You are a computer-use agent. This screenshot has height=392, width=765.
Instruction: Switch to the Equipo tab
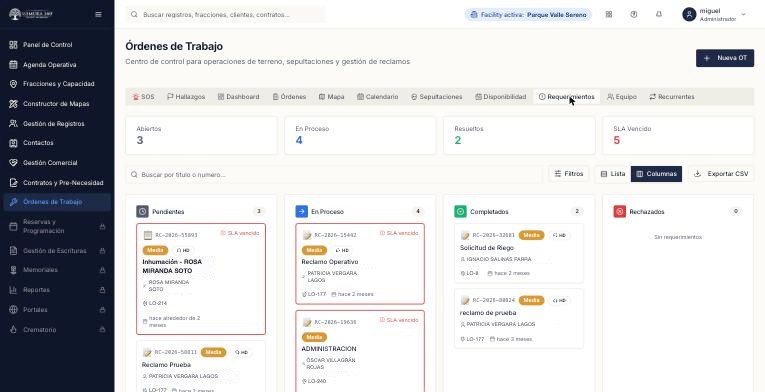[x=622, y=97]
